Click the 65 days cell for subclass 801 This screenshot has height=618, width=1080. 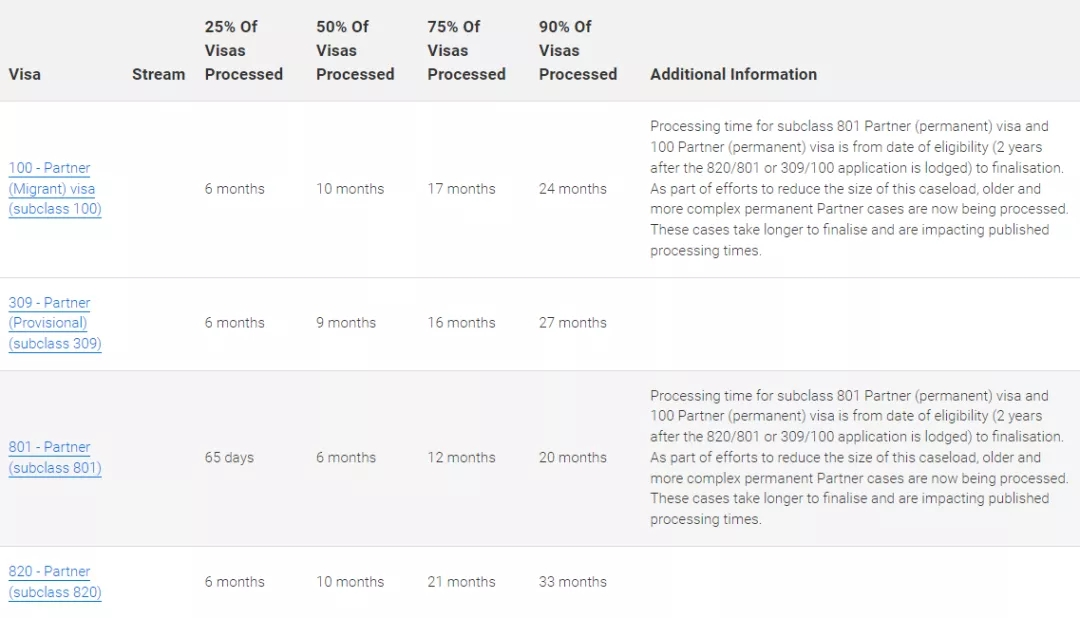[x=229, y=457]
